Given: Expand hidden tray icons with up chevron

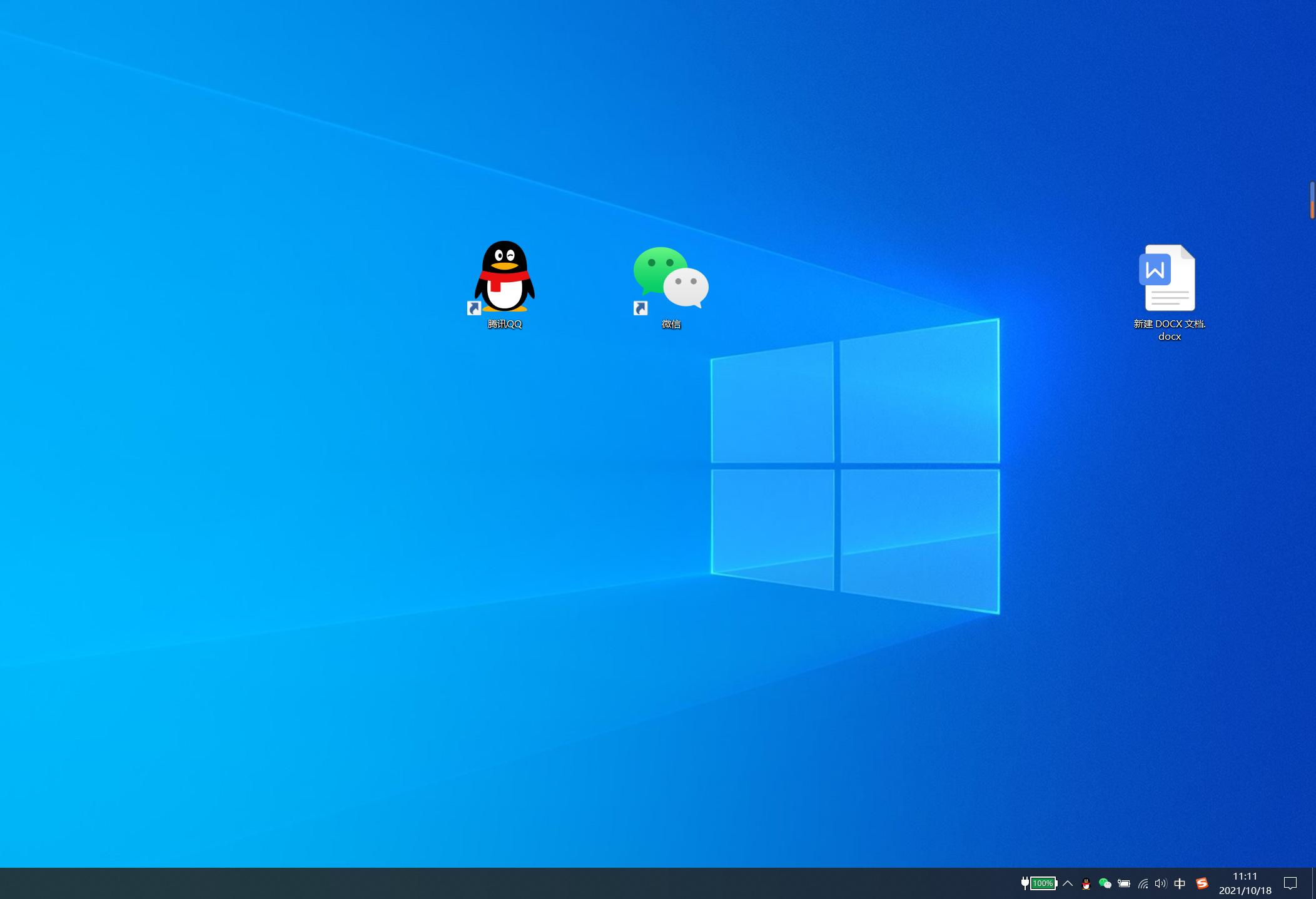Looking at the screenshot, I should 1068,883.
